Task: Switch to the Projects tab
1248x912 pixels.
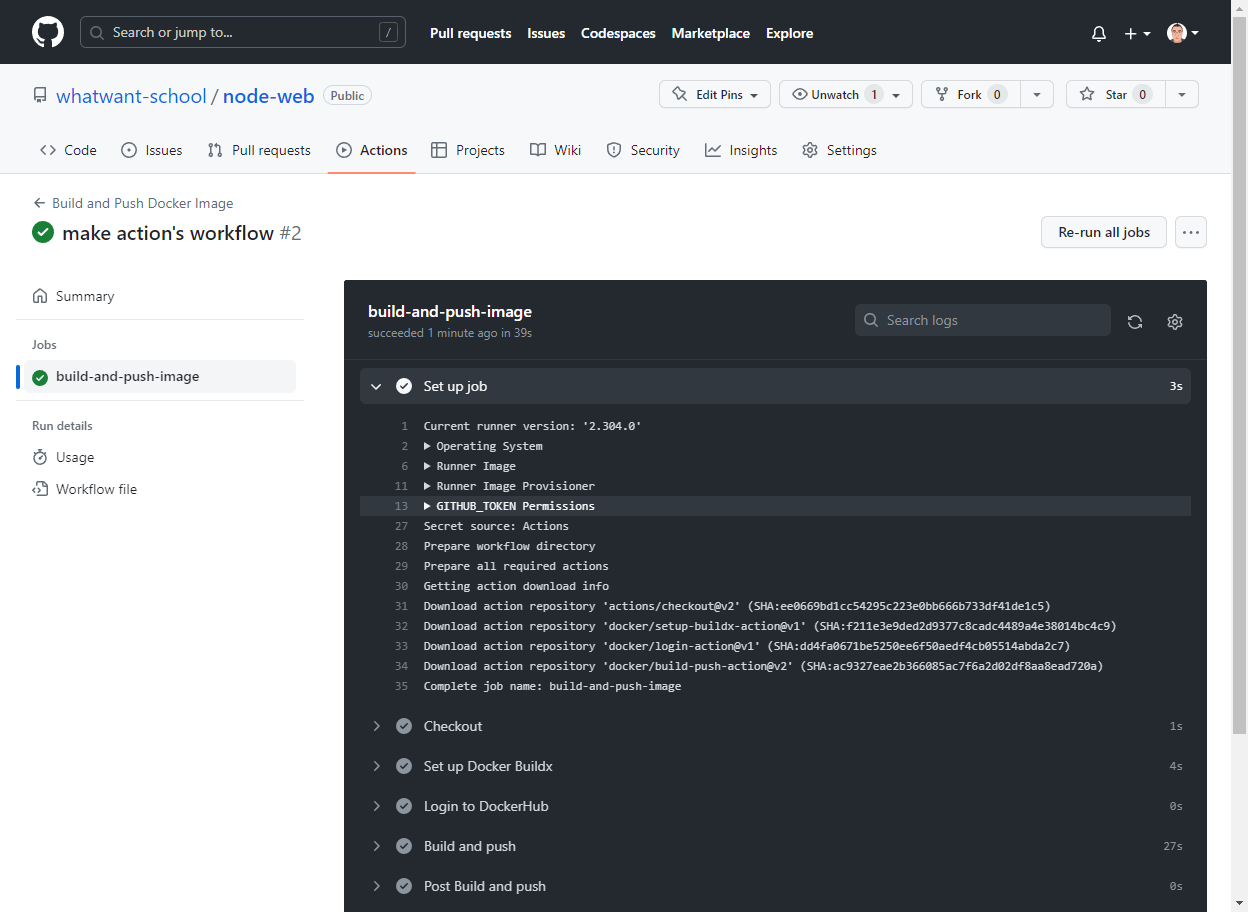Action: pos(467,150)
